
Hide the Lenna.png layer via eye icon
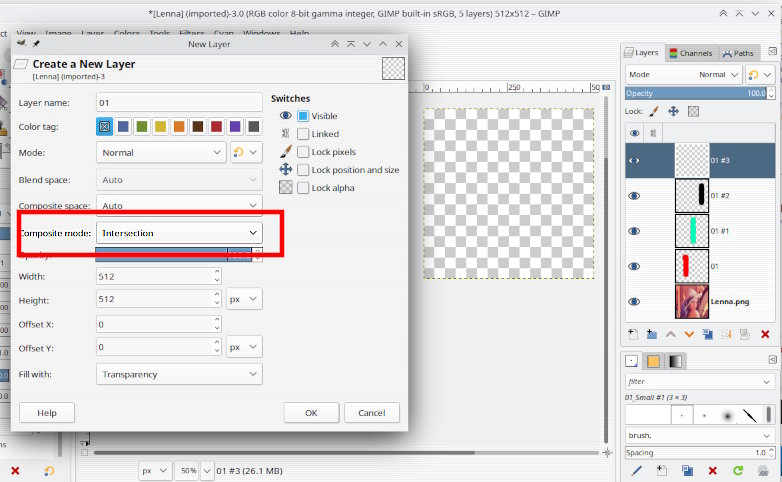point(634,301)
